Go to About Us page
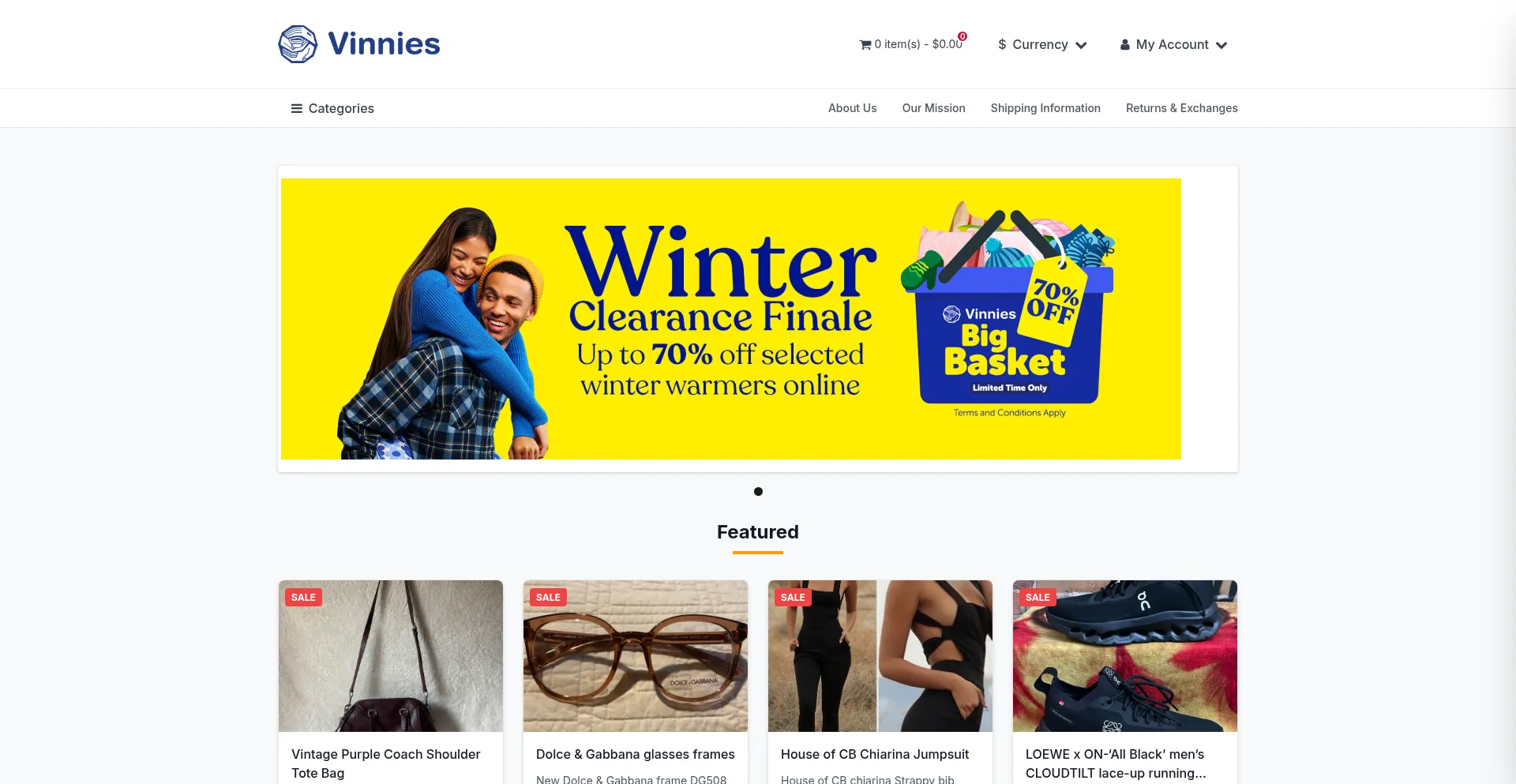This screenshot has height=784, width=1516. click(853, 108)
